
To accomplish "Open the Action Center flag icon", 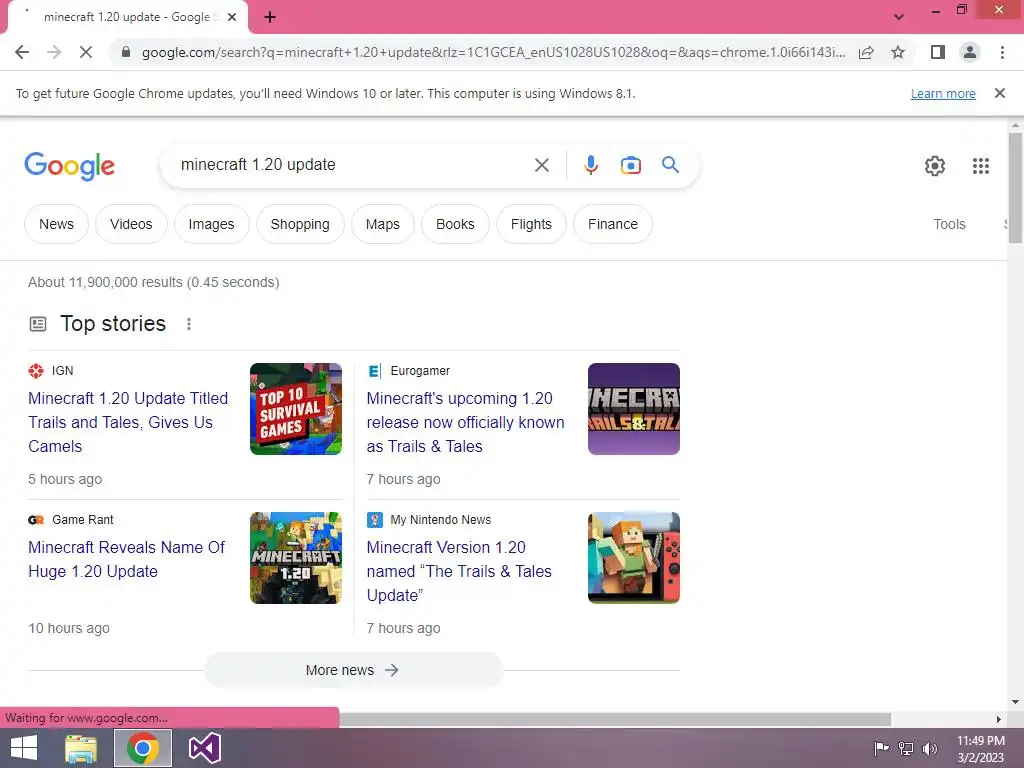I will [881, 748].
